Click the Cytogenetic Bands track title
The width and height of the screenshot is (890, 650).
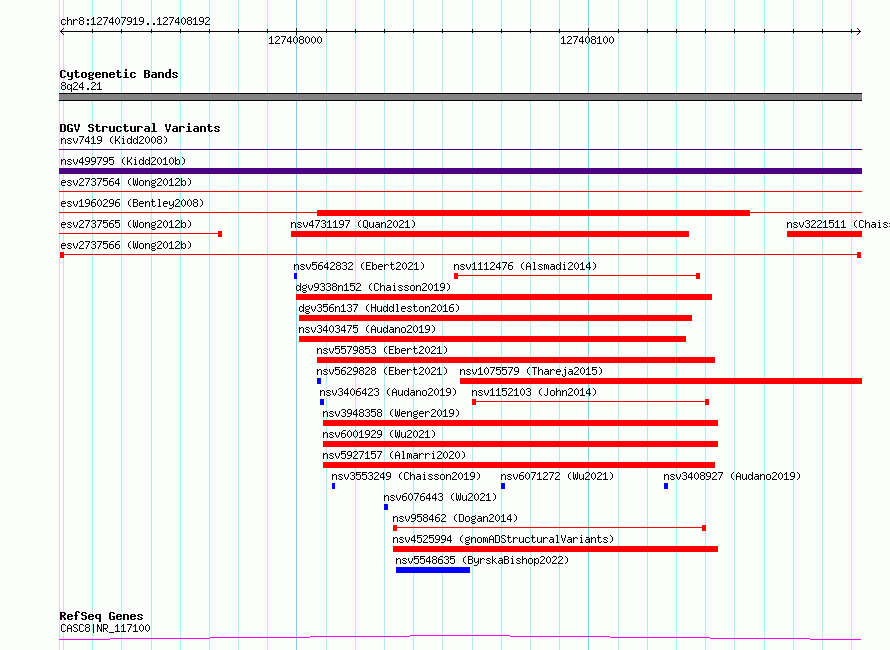(119, 74)
